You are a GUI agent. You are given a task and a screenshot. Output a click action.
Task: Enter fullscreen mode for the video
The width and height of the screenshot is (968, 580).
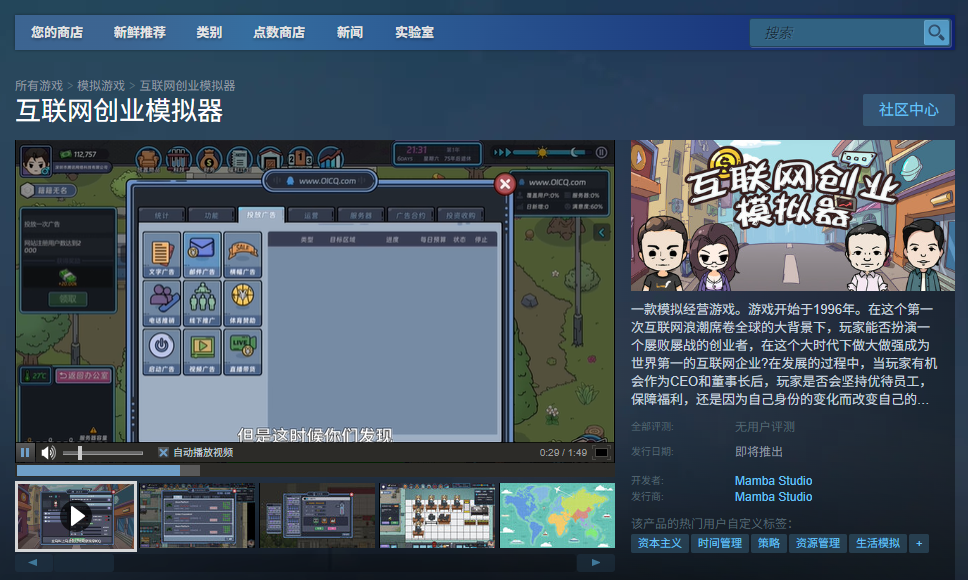[601, 453]
